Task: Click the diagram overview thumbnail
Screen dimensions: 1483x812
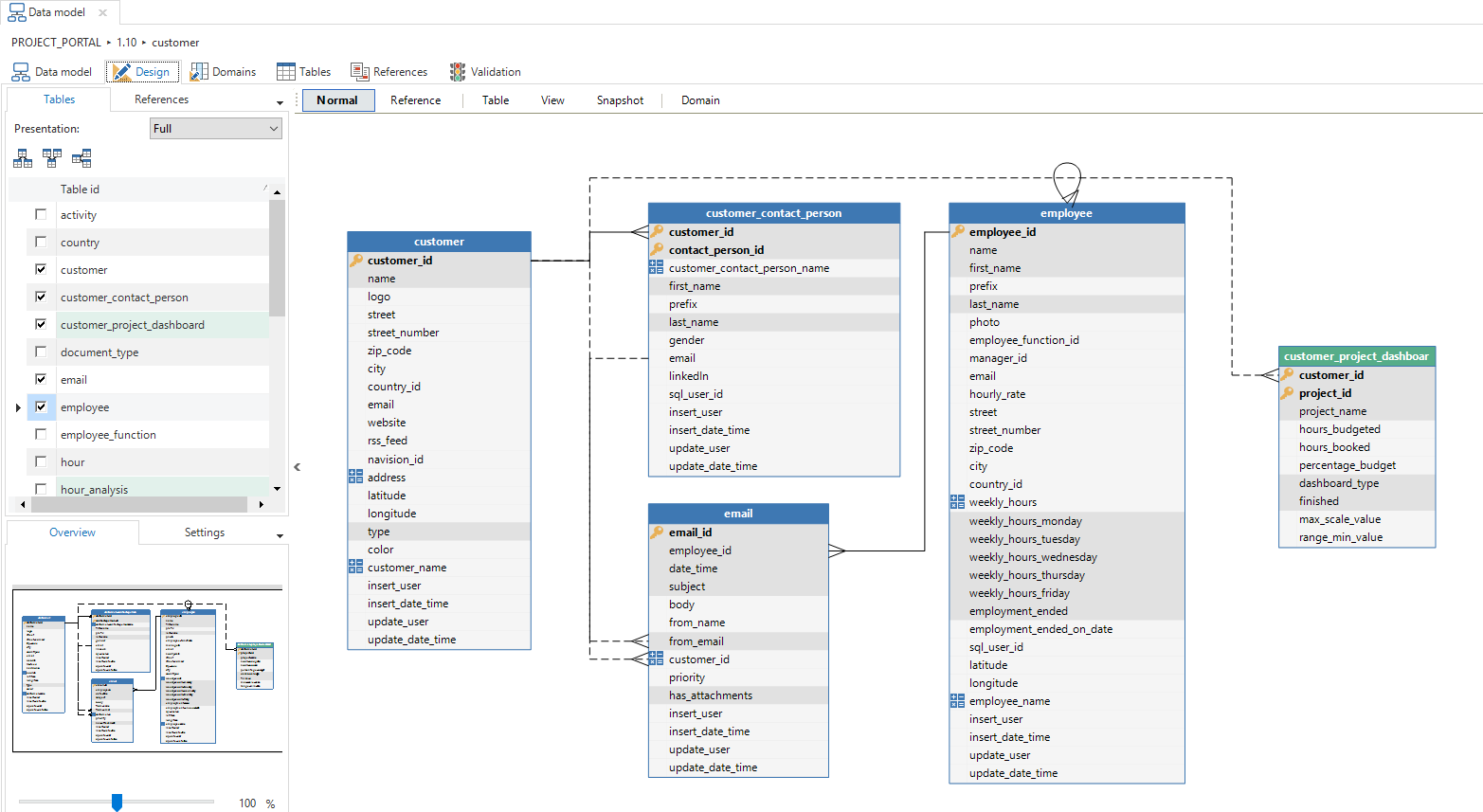Action: click(x=147, y=670)
